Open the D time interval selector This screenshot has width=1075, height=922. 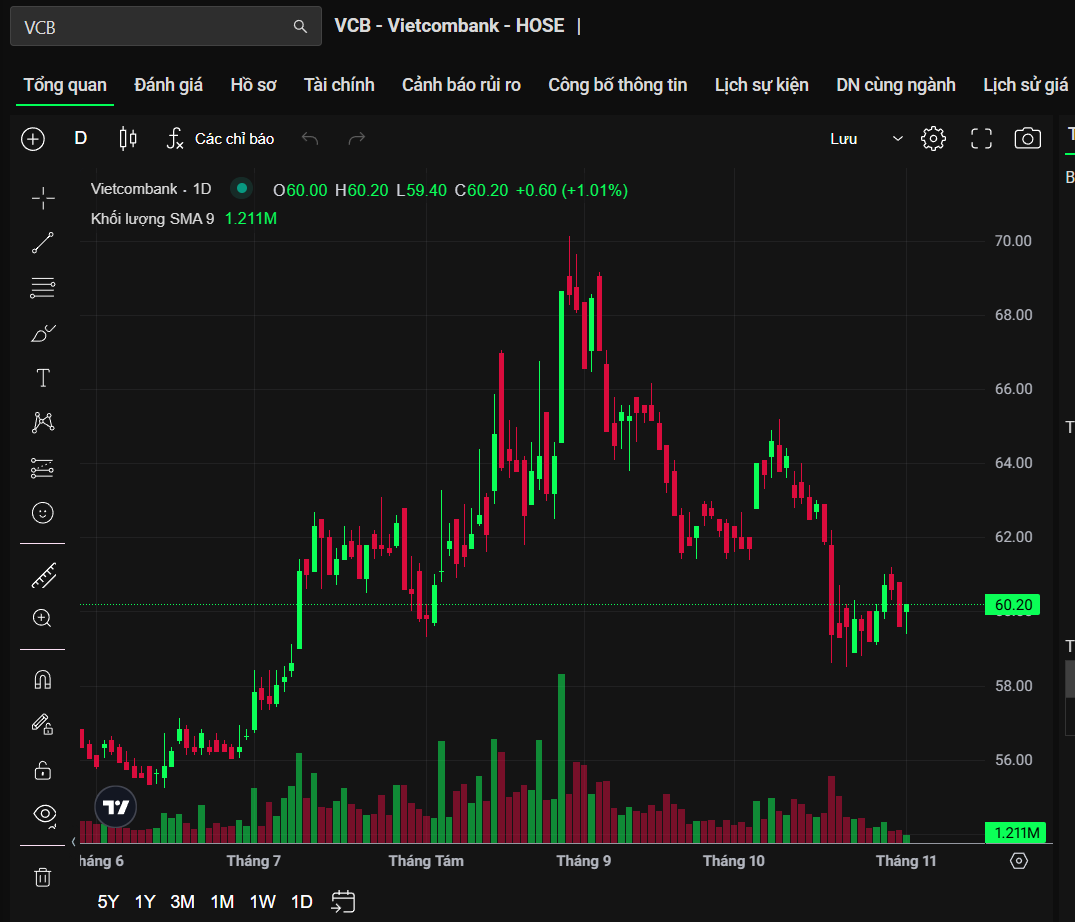coord(81,139)
